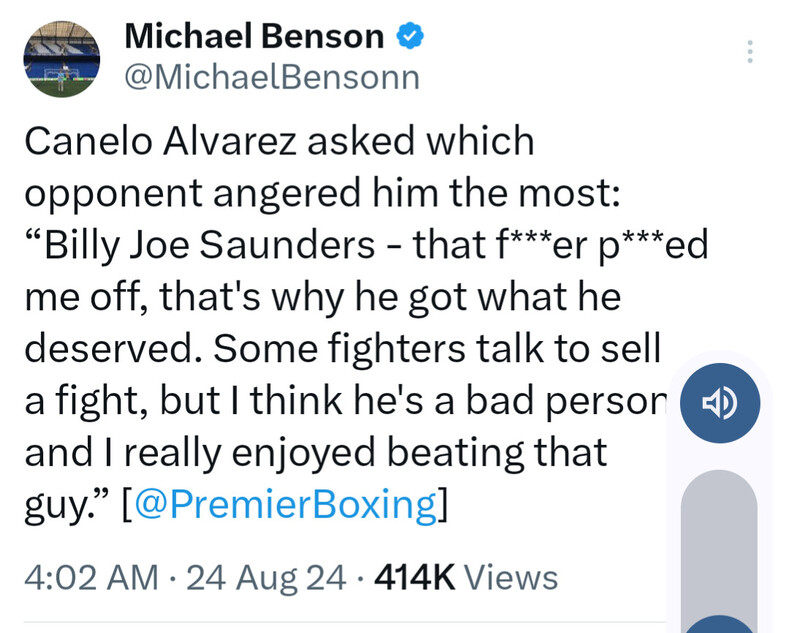Image resolution: width=789 pixels, height=633 pixels.
Task: Click the word "deserved" in the tweet
Action: [109, 349]
